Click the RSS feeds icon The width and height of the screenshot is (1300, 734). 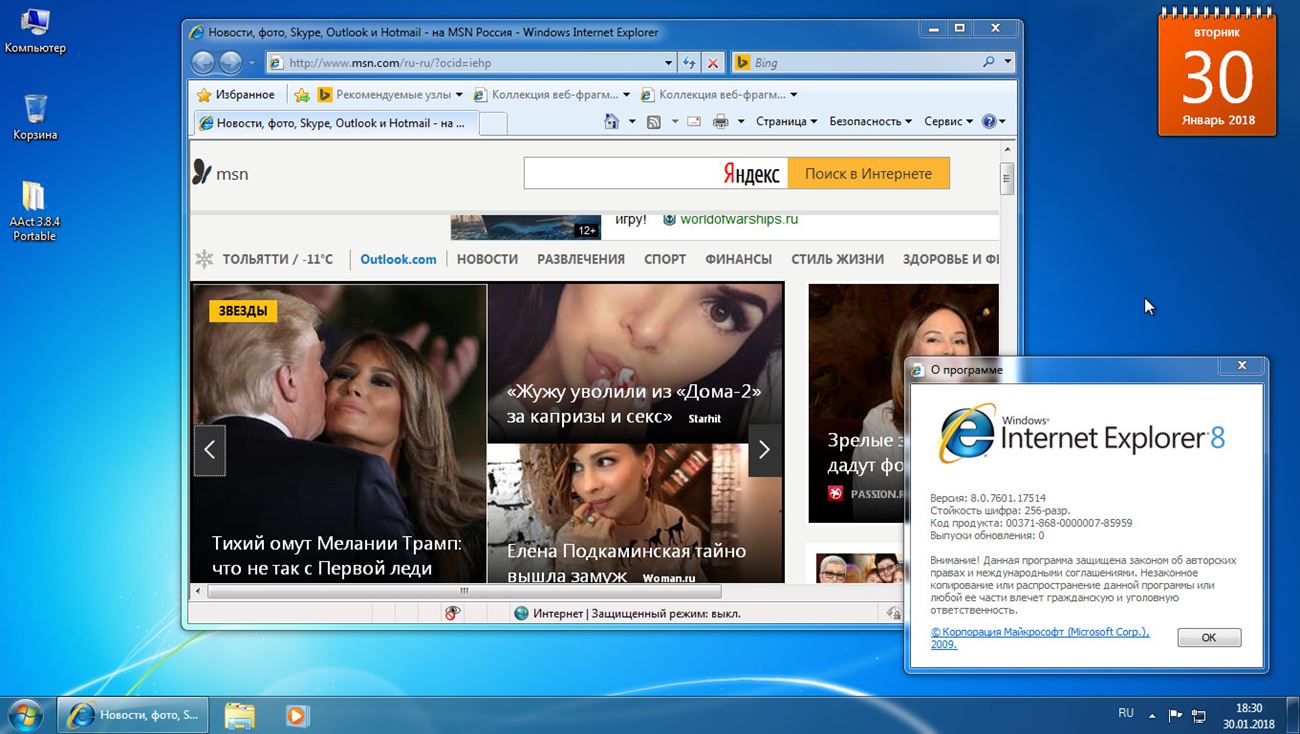tap(654, 122)
